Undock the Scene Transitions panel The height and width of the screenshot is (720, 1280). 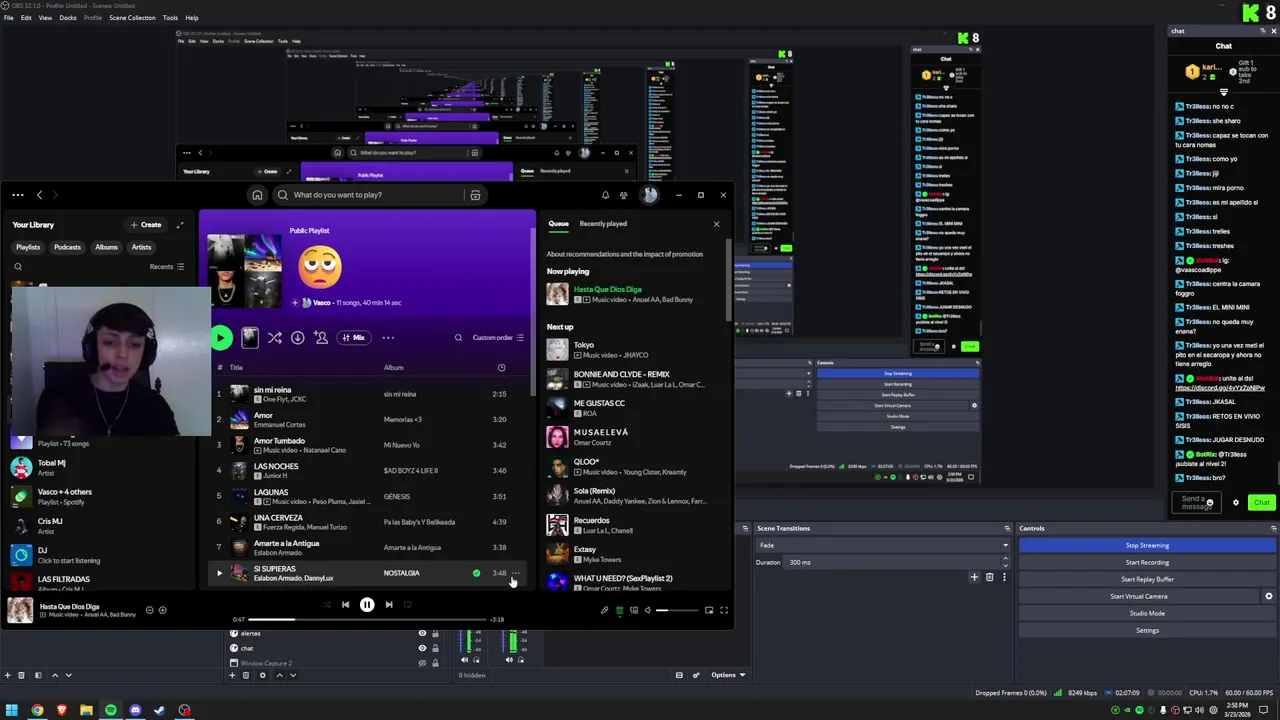pos(1007,528)
